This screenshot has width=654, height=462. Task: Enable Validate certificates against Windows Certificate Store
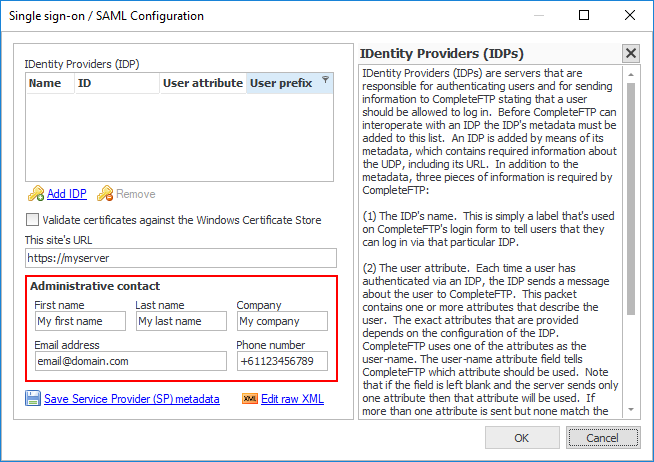coord(33,220)
